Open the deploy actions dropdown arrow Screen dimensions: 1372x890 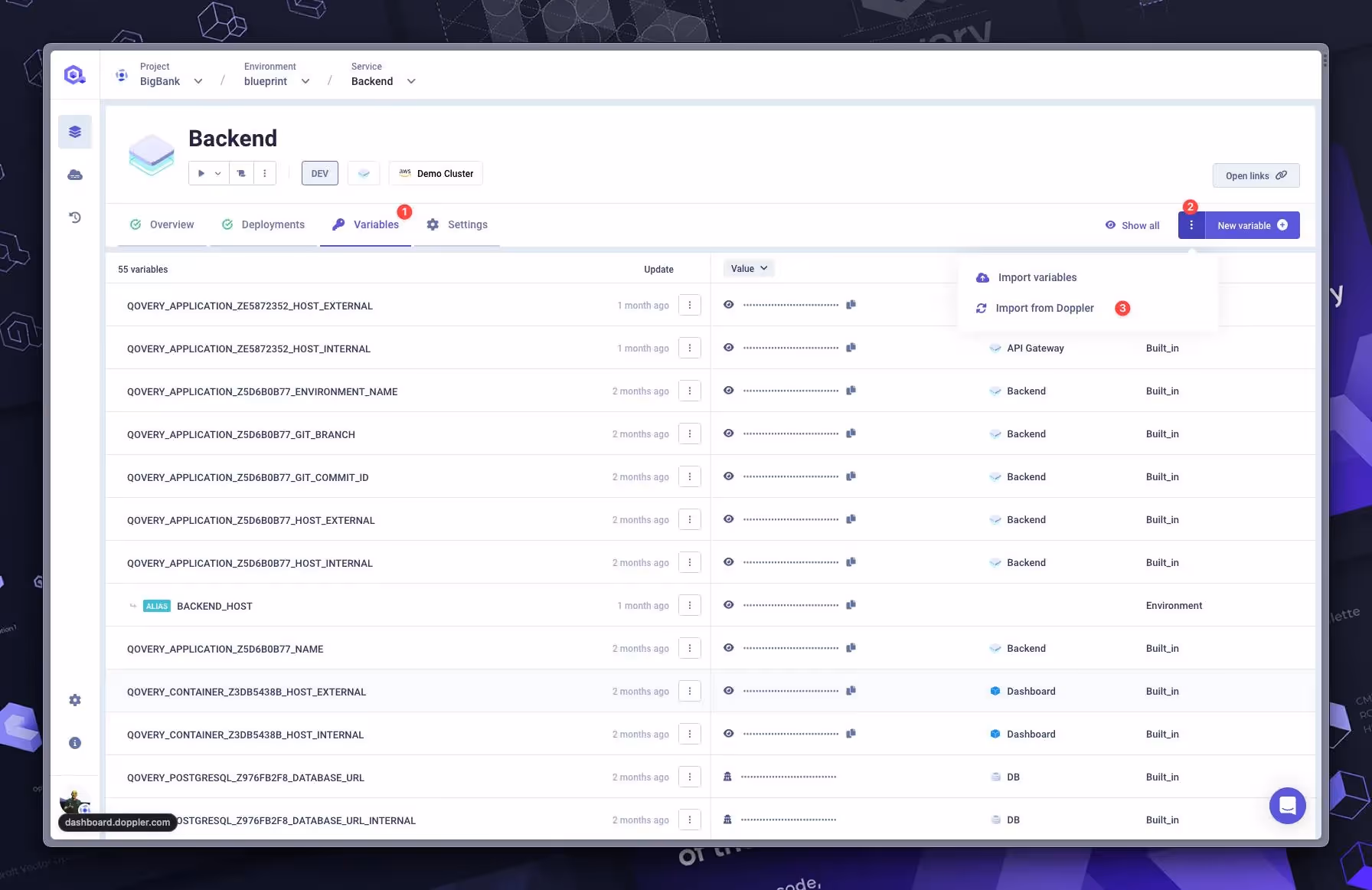(x=218, y=173)
